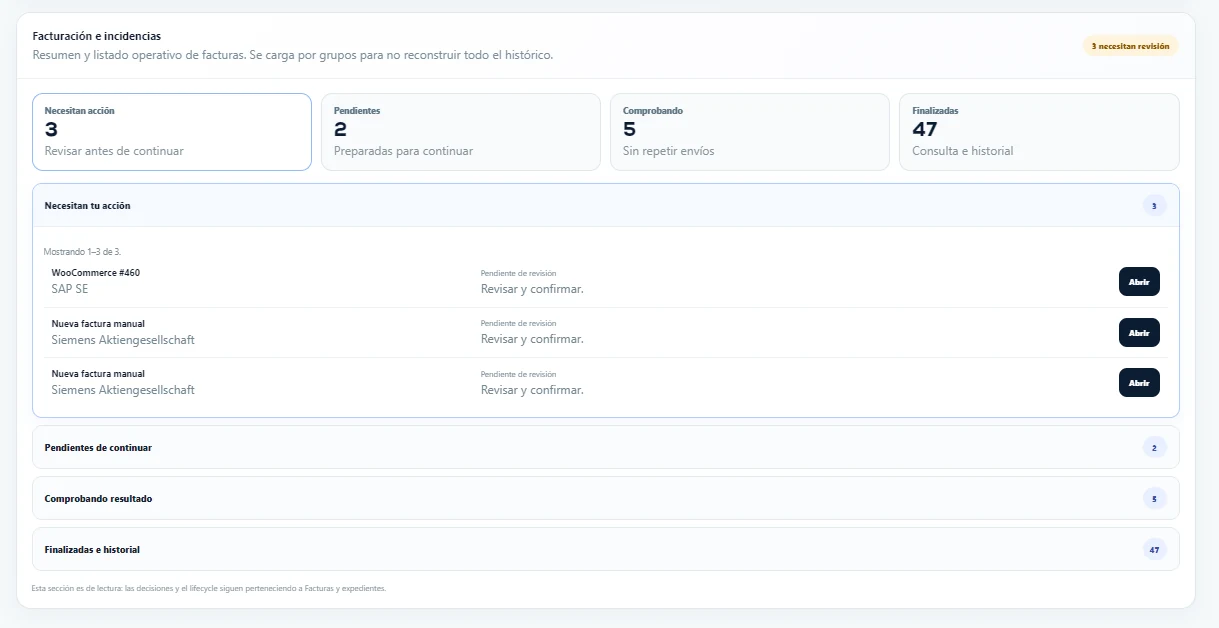Open the "Comprobando" summary card

pos(750,132)
